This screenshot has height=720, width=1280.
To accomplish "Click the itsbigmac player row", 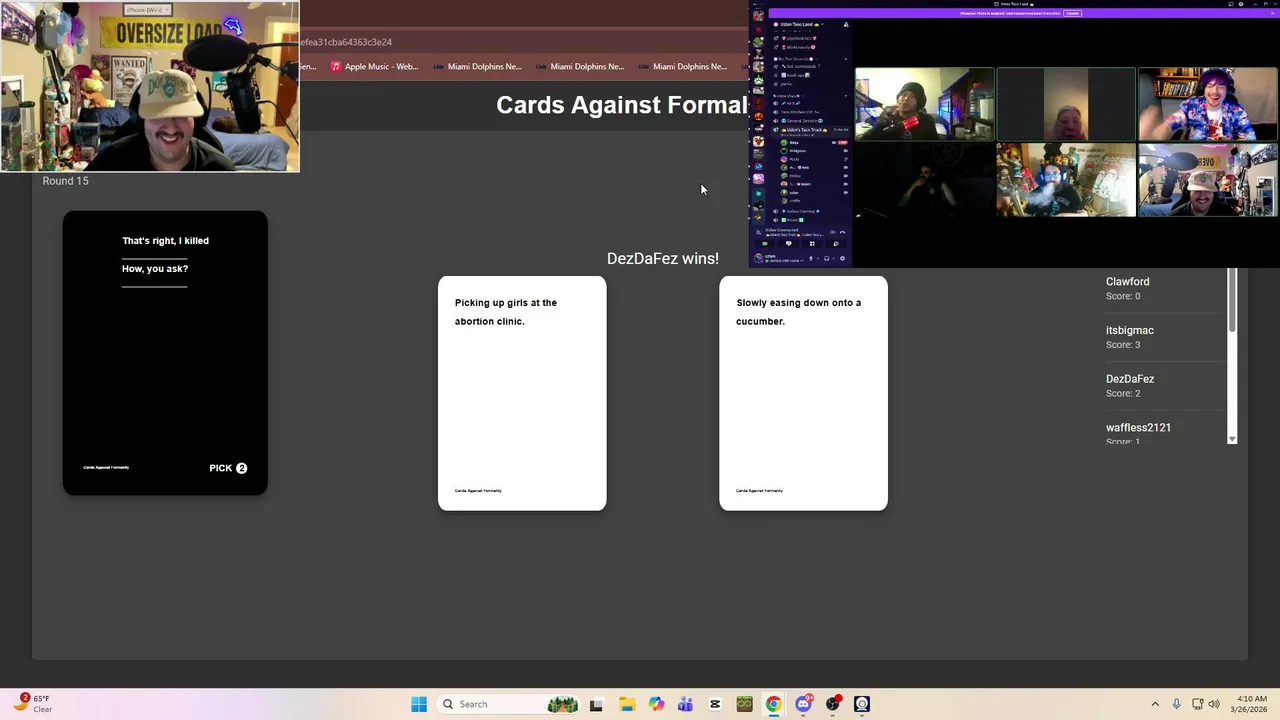I will [1165, 337].
